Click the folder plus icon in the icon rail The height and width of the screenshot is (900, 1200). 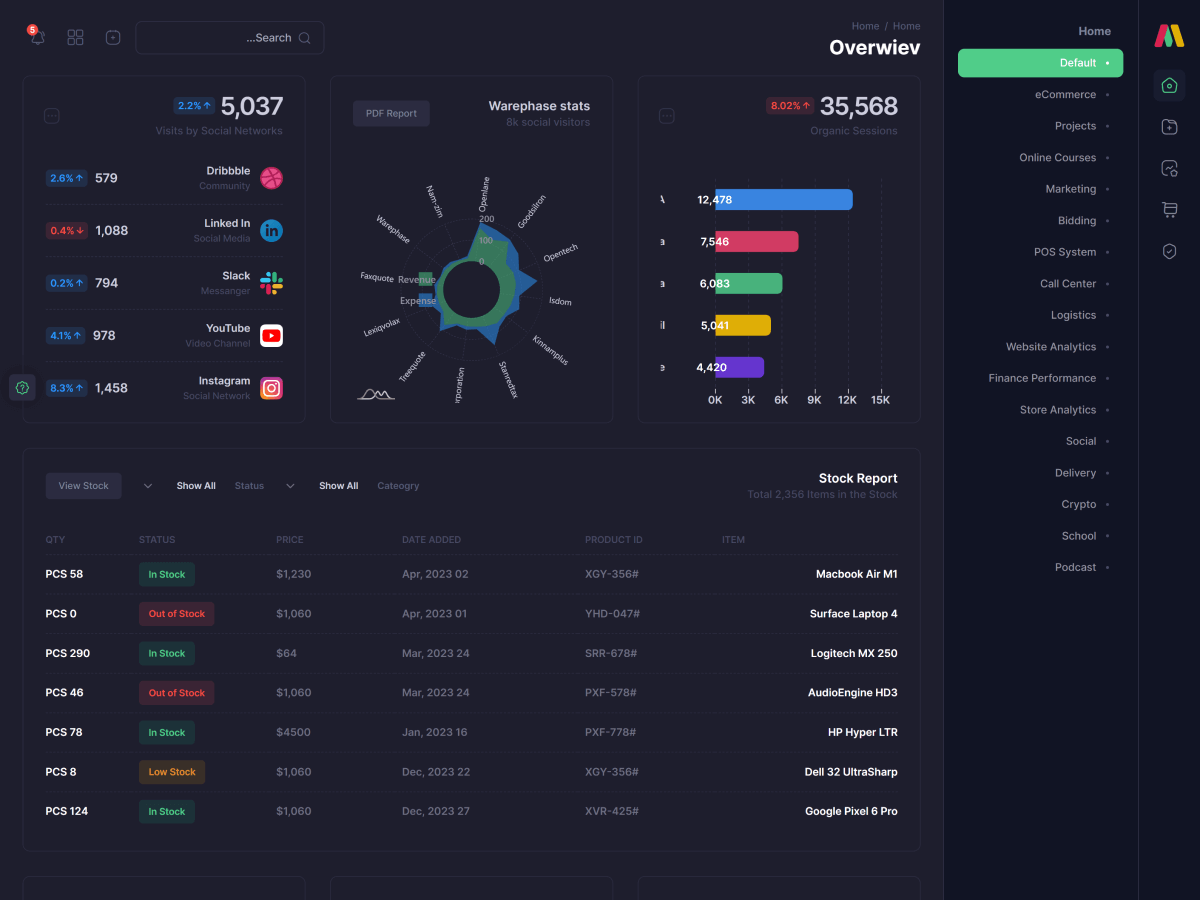1169,127
